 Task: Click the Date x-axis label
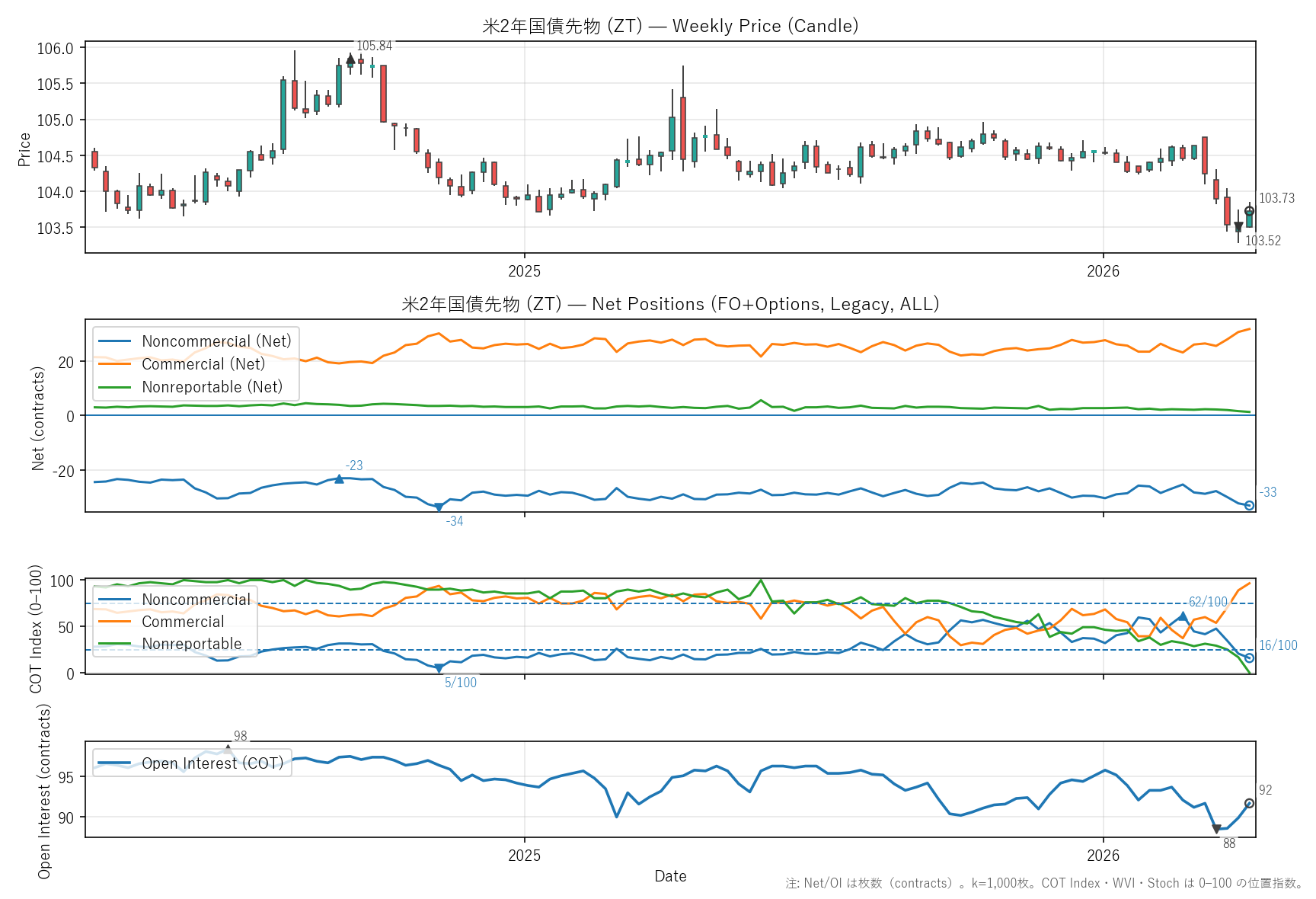(670, 876)
